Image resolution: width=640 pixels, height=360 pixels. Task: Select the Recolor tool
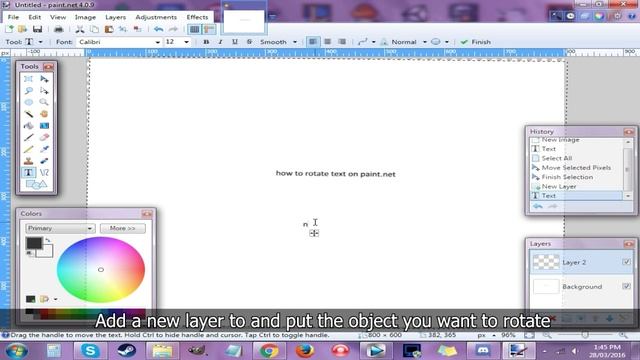tap(44, 161)
